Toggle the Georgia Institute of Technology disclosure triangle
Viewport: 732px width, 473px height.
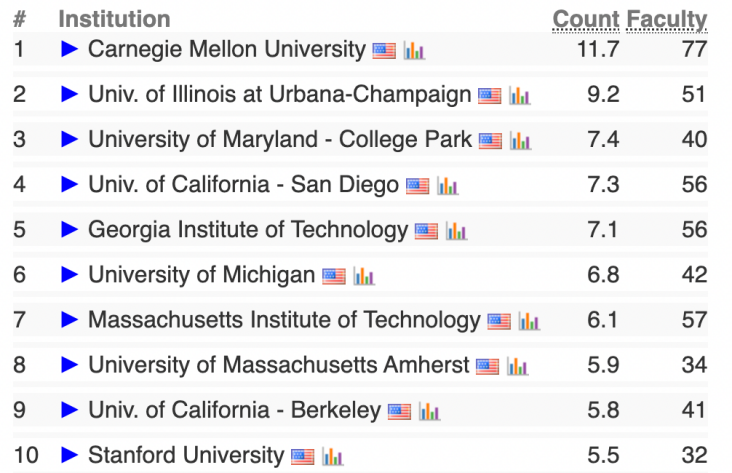click(x=69, y=230)
